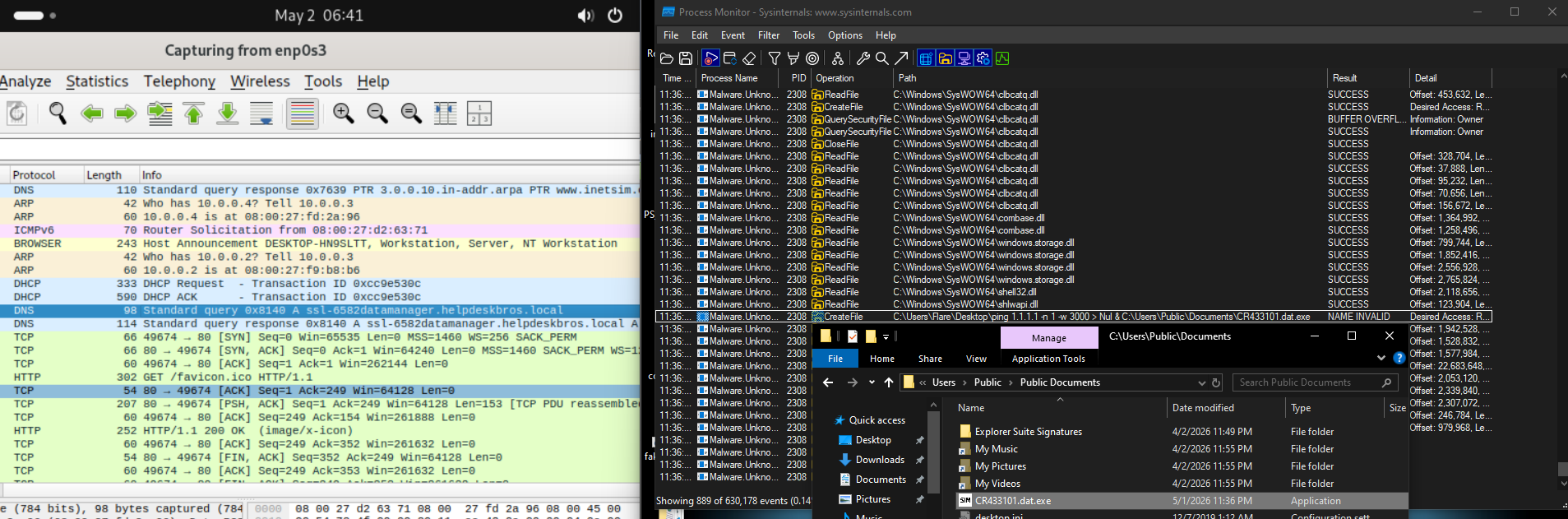Click the Search Public Documents field
The height and width of the screenshot is (519, 1568).
coord(1315,382)
